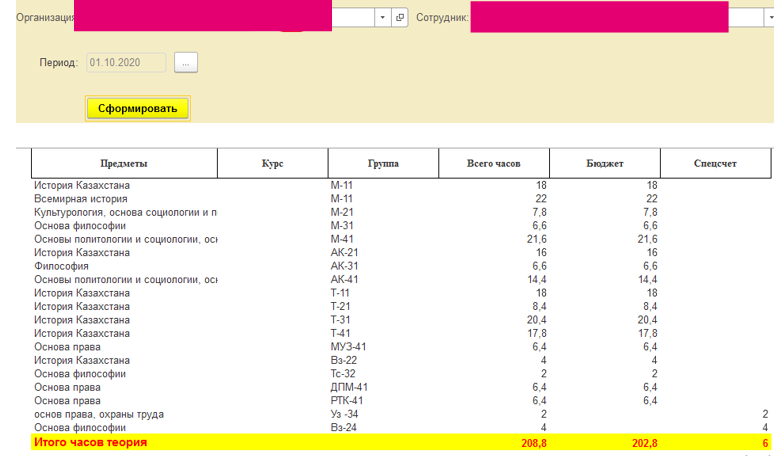
Task: Click the основ права, охраны труда cell
Action: (x=99, y=414)
